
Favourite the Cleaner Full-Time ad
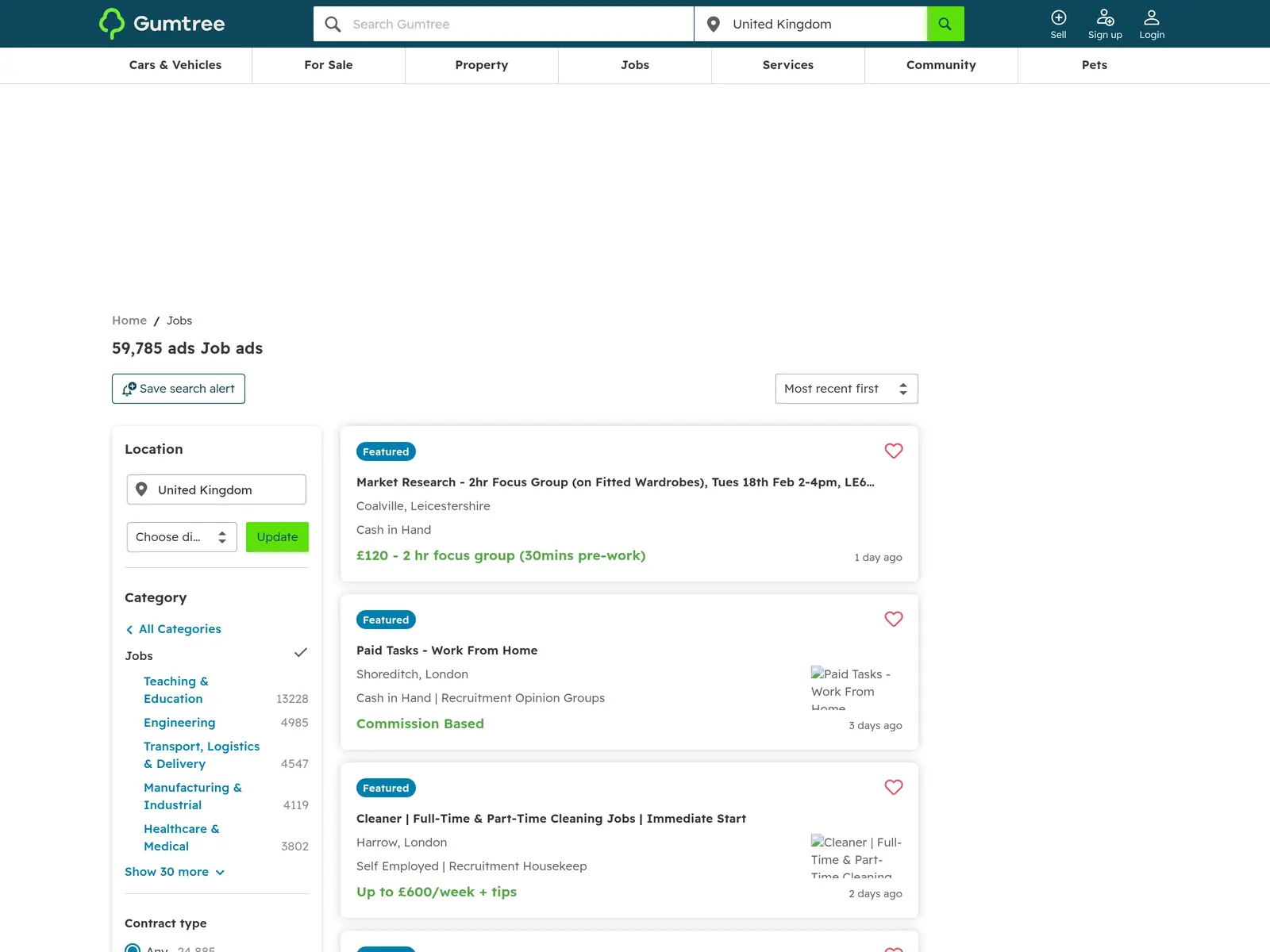[894, 787]
